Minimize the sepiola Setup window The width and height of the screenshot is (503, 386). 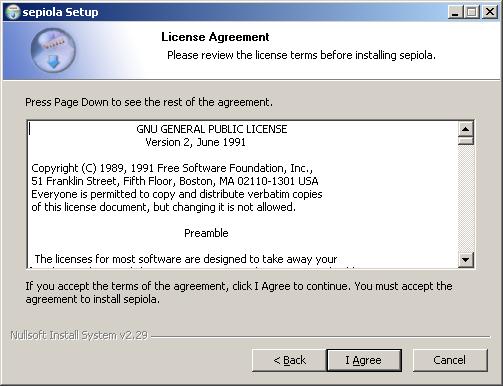(x=455, y=12)
